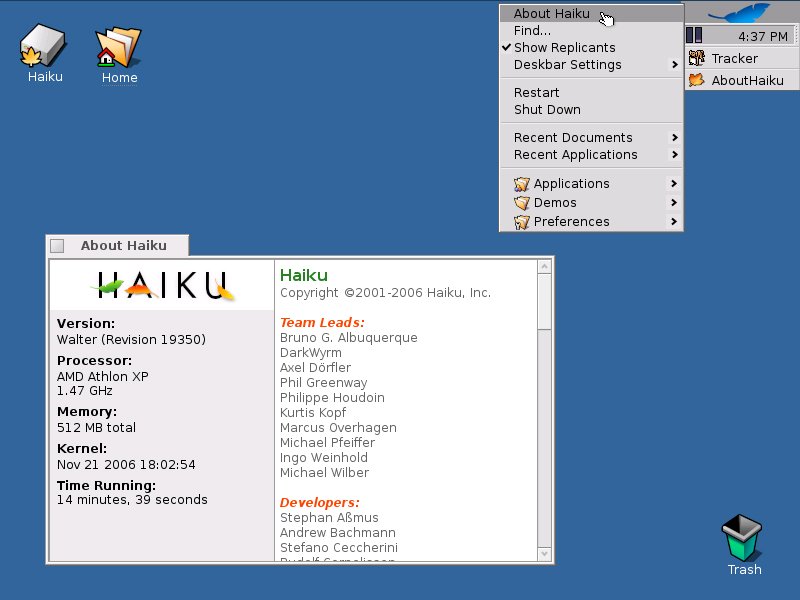This screenshot has width=800, height=600.
Task: Click the name DarkWyrm
Action: pos(311,353)
